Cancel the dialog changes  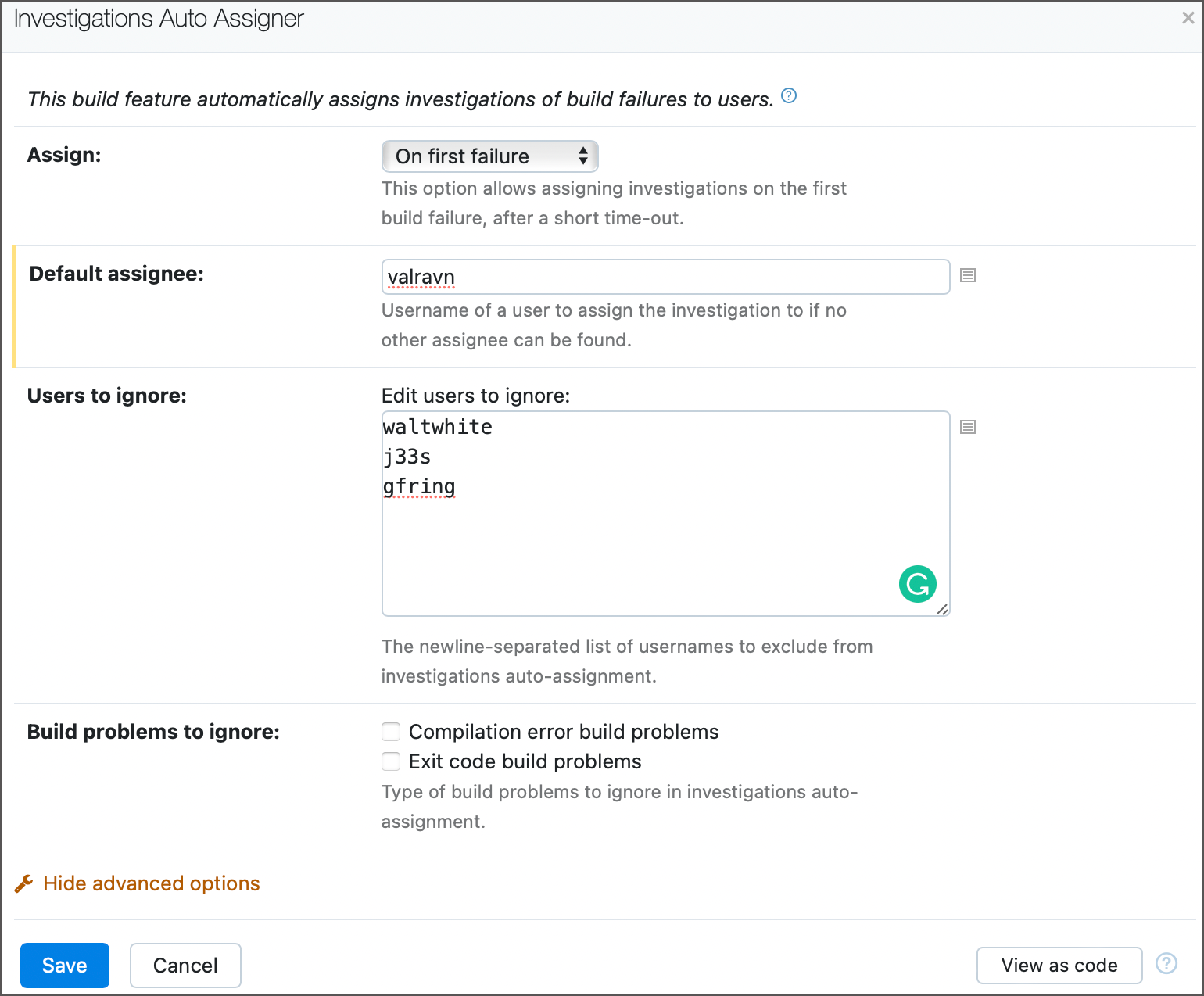point(185,965)
